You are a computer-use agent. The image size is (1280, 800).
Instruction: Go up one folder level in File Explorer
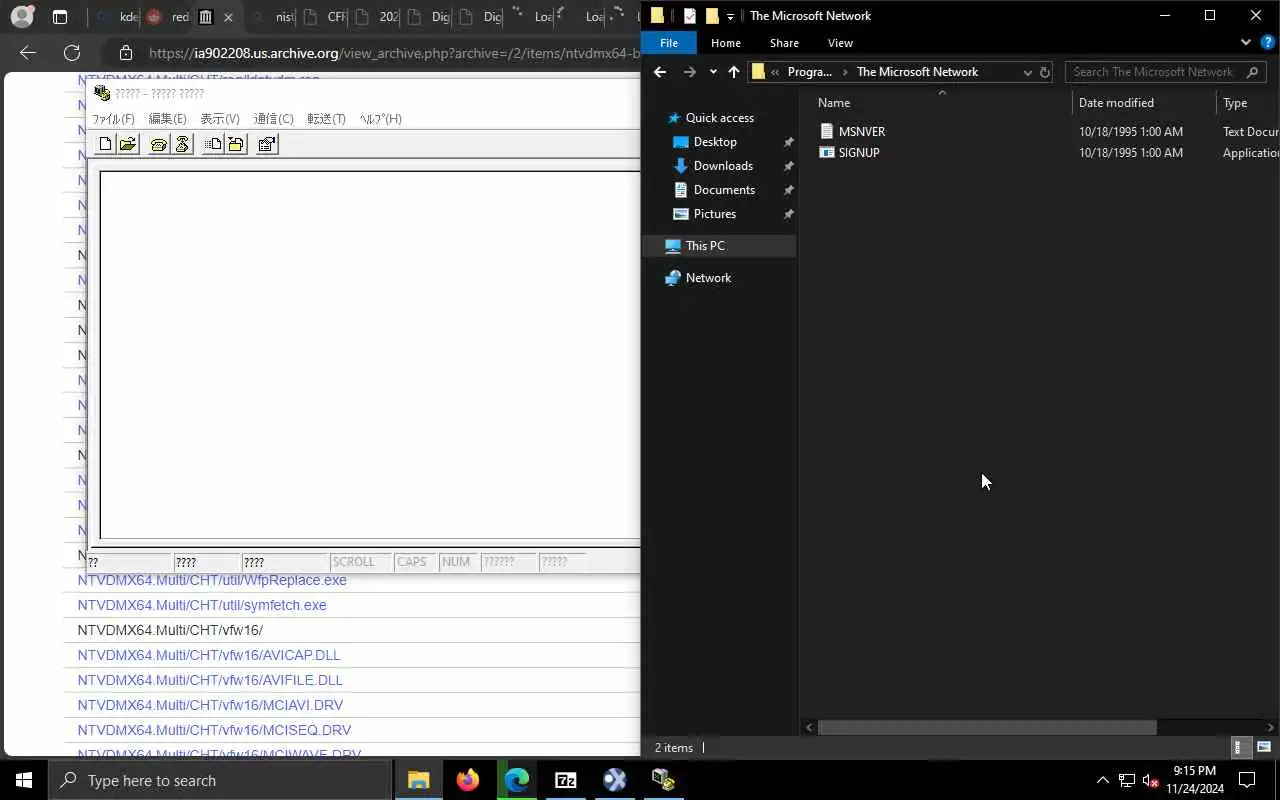coord(734,72)
